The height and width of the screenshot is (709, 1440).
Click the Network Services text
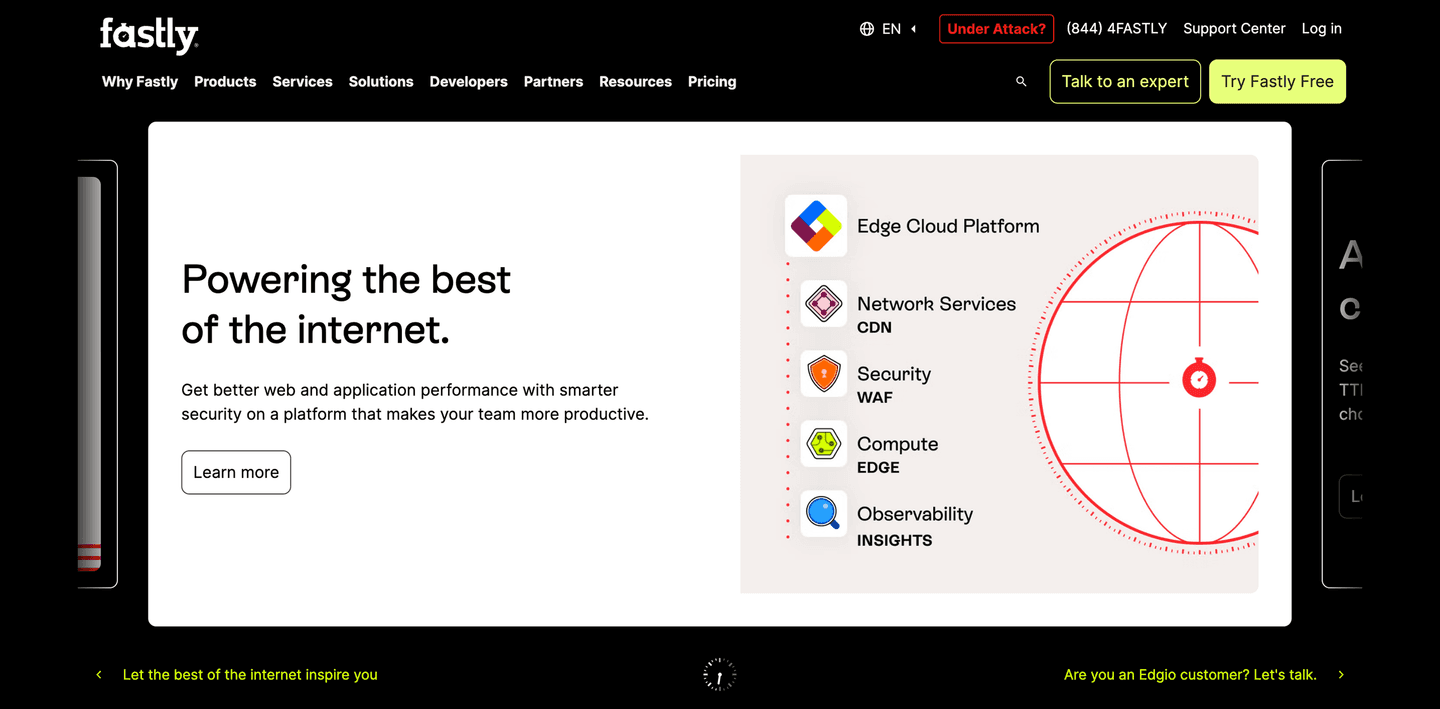coord(936,304)
